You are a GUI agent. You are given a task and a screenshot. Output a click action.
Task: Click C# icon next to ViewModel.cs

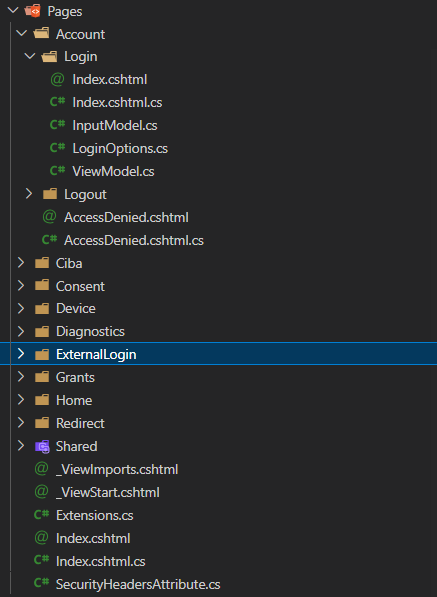[x=57, y=171]
